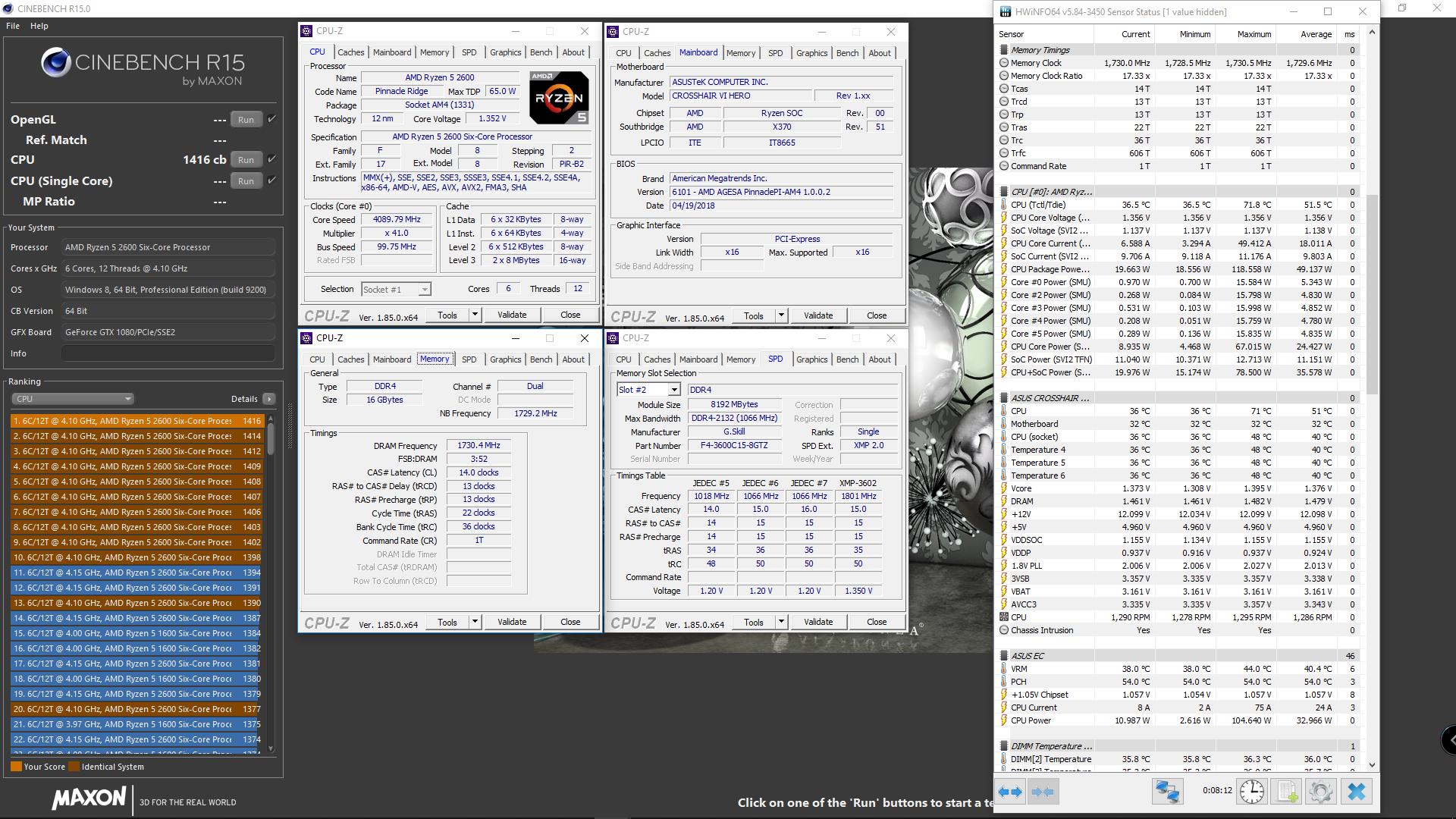
Task: Click ASUS EC group header icon
Action: click(x=1004, y=656)
